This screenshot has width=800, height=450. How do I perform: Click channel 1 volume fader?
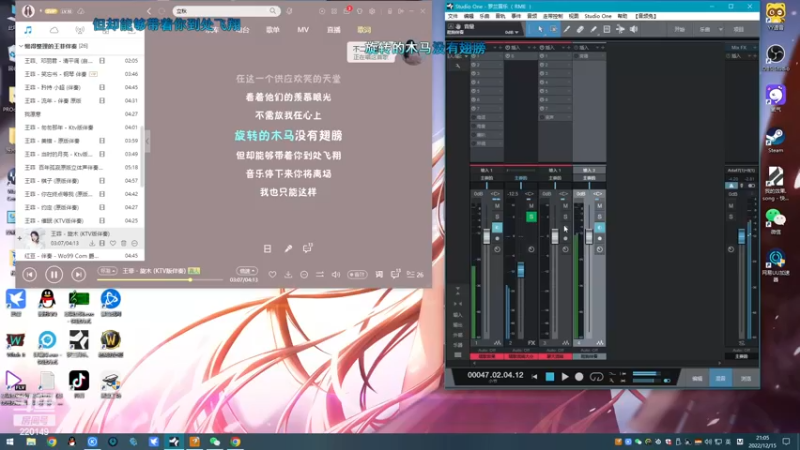(487, 236)
